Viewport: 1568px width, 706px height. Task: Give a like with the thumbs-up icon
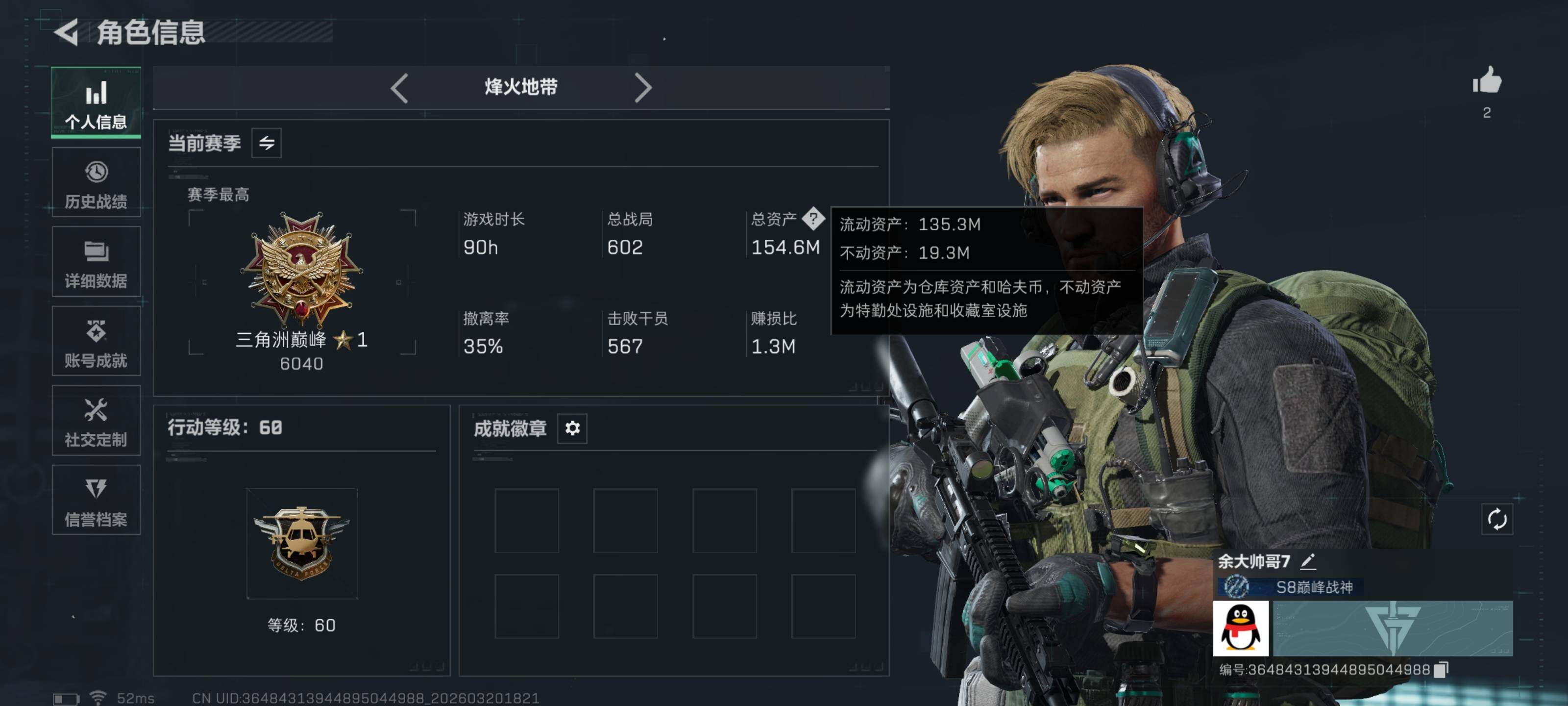click(1487, 80)
